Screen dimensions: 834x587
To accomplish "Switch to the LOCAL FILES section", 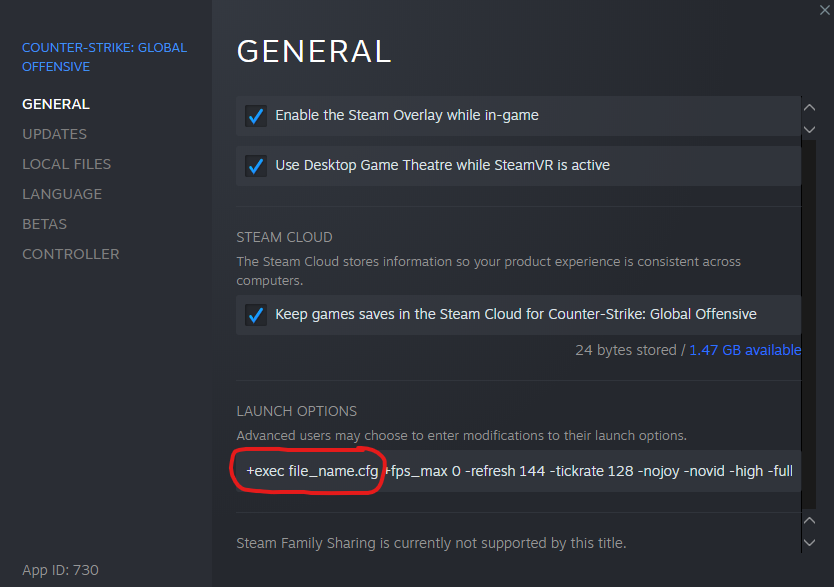I will pos(66,164).
